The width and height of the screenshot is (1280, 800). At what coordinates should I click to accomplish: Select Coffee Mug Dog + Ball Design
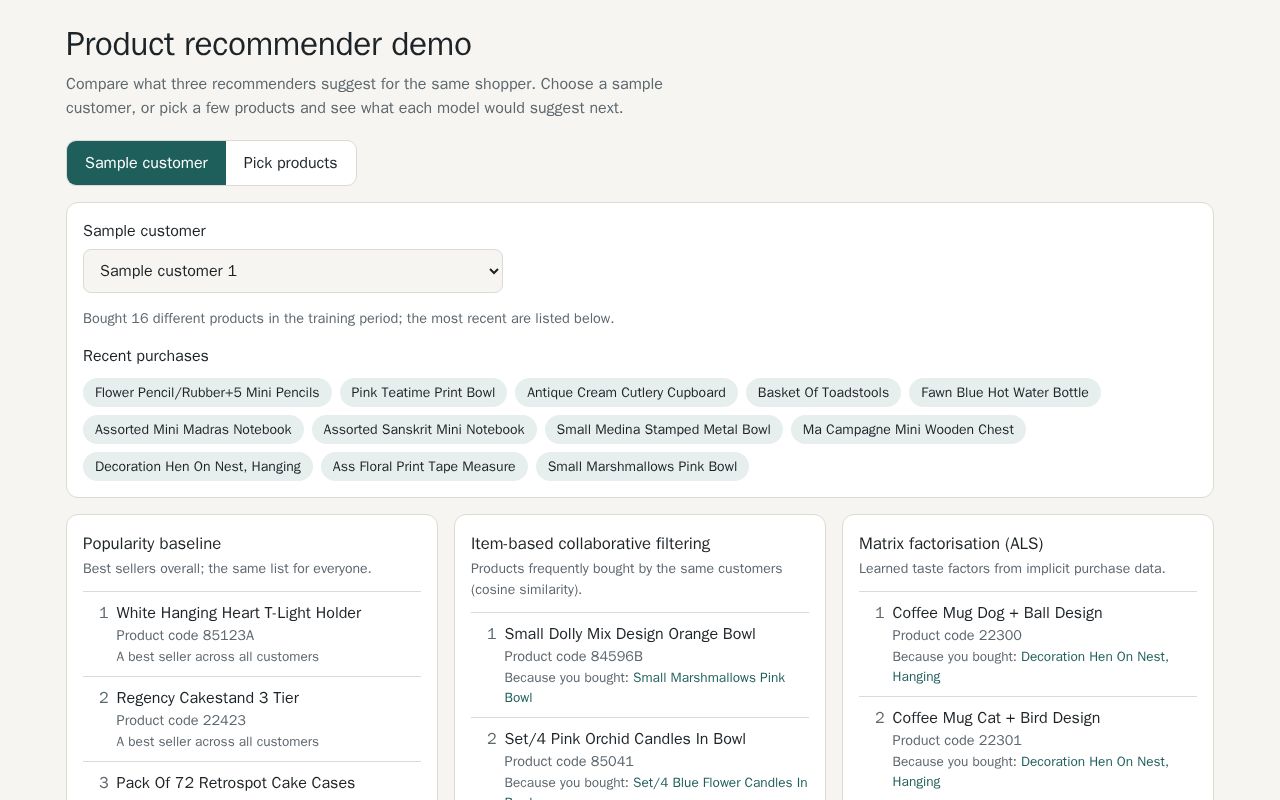click(997, 613)
